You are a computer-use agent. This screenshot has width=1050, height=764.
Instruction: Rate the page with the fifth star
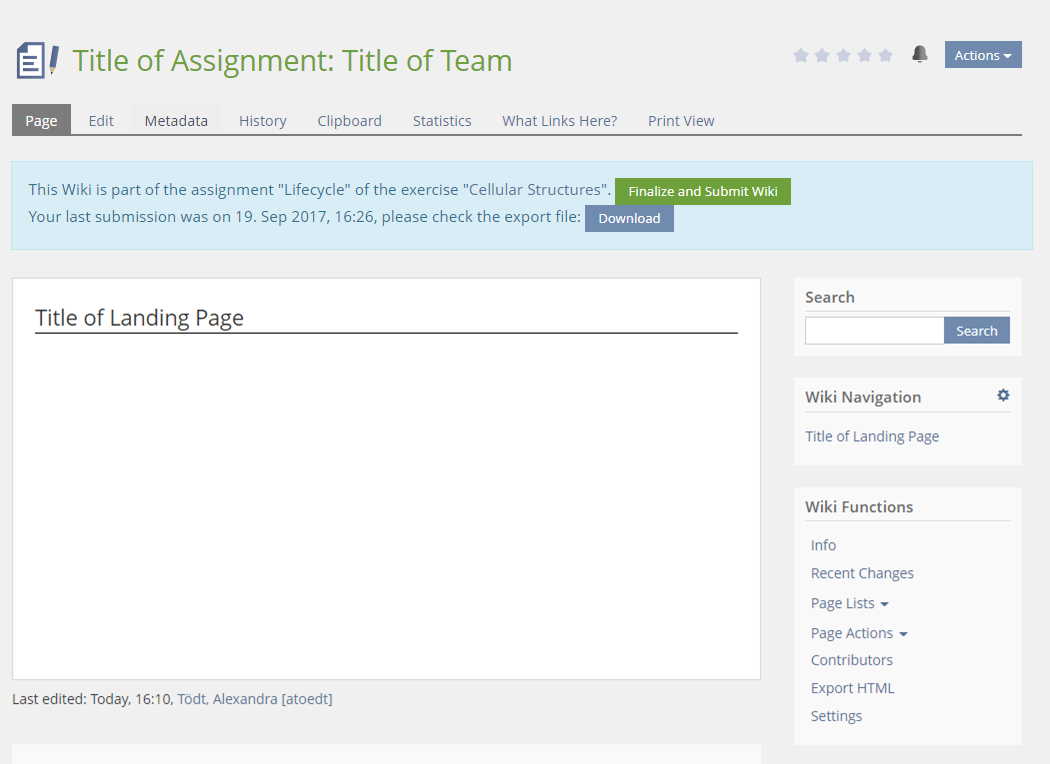pyautogui.click(x=885, y=56)
